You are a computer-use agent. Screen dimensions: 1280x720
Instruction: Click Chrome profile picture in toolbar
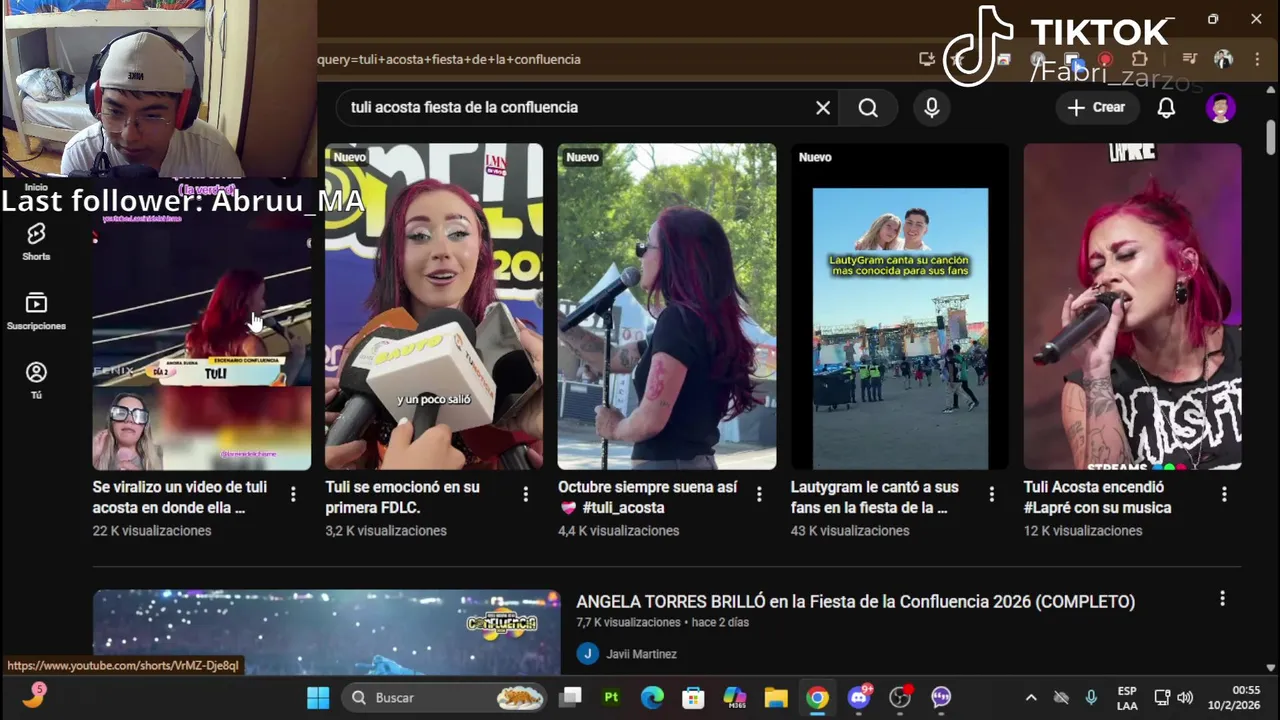(x=1223, y=59)
